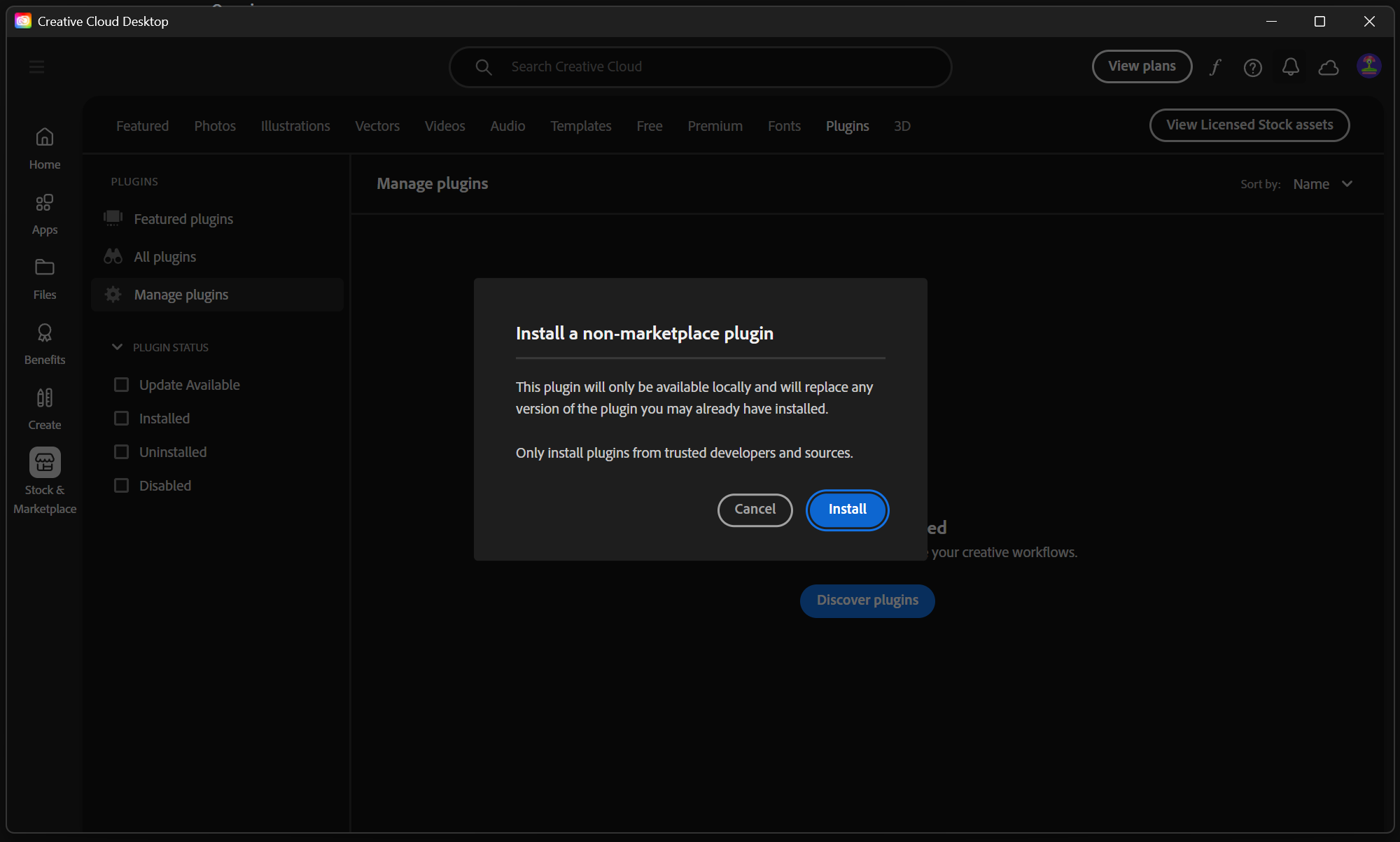Check the Uninstalled filter
Screen dimensions: 1400x842
121,452
